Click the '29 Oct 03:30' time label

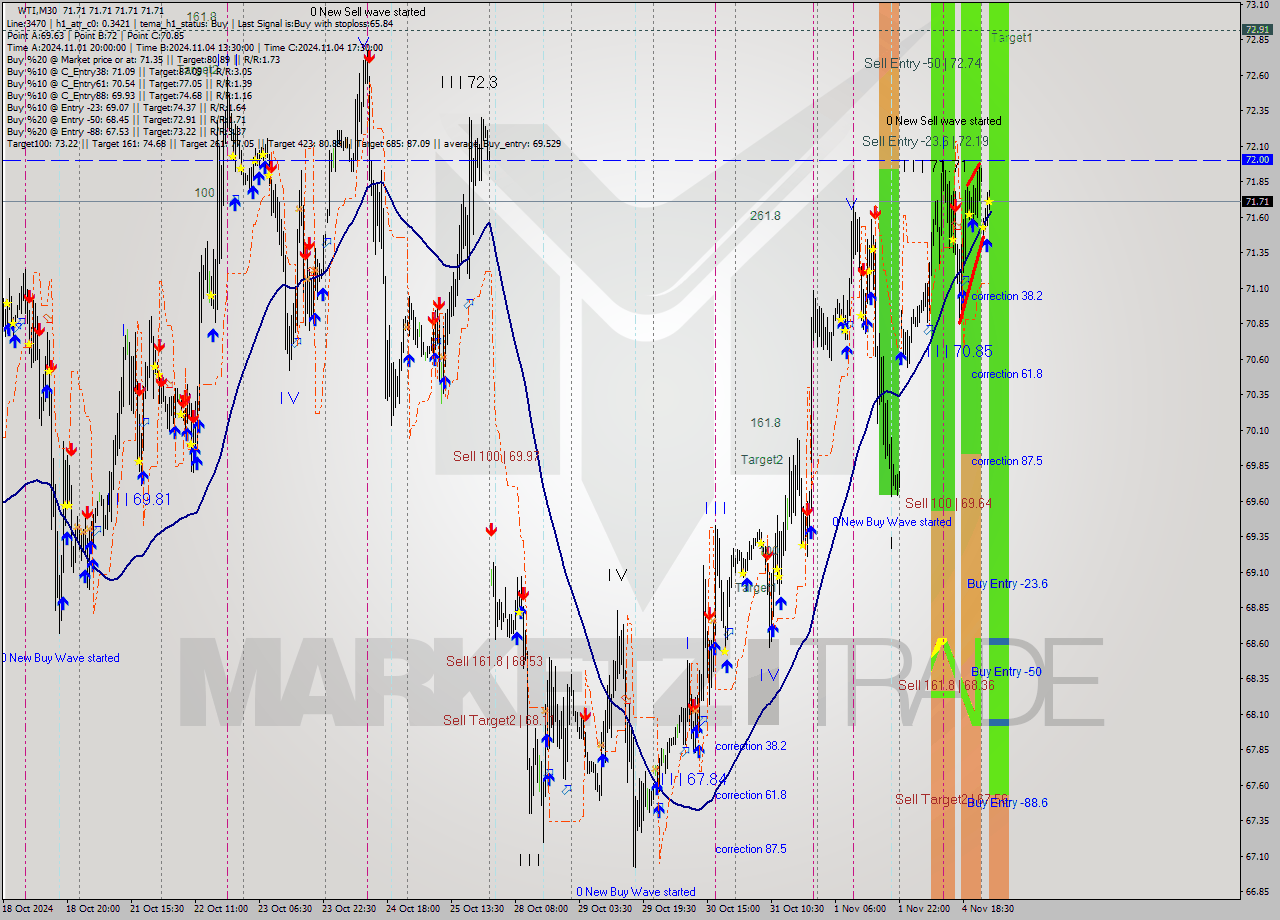point(604,909)
